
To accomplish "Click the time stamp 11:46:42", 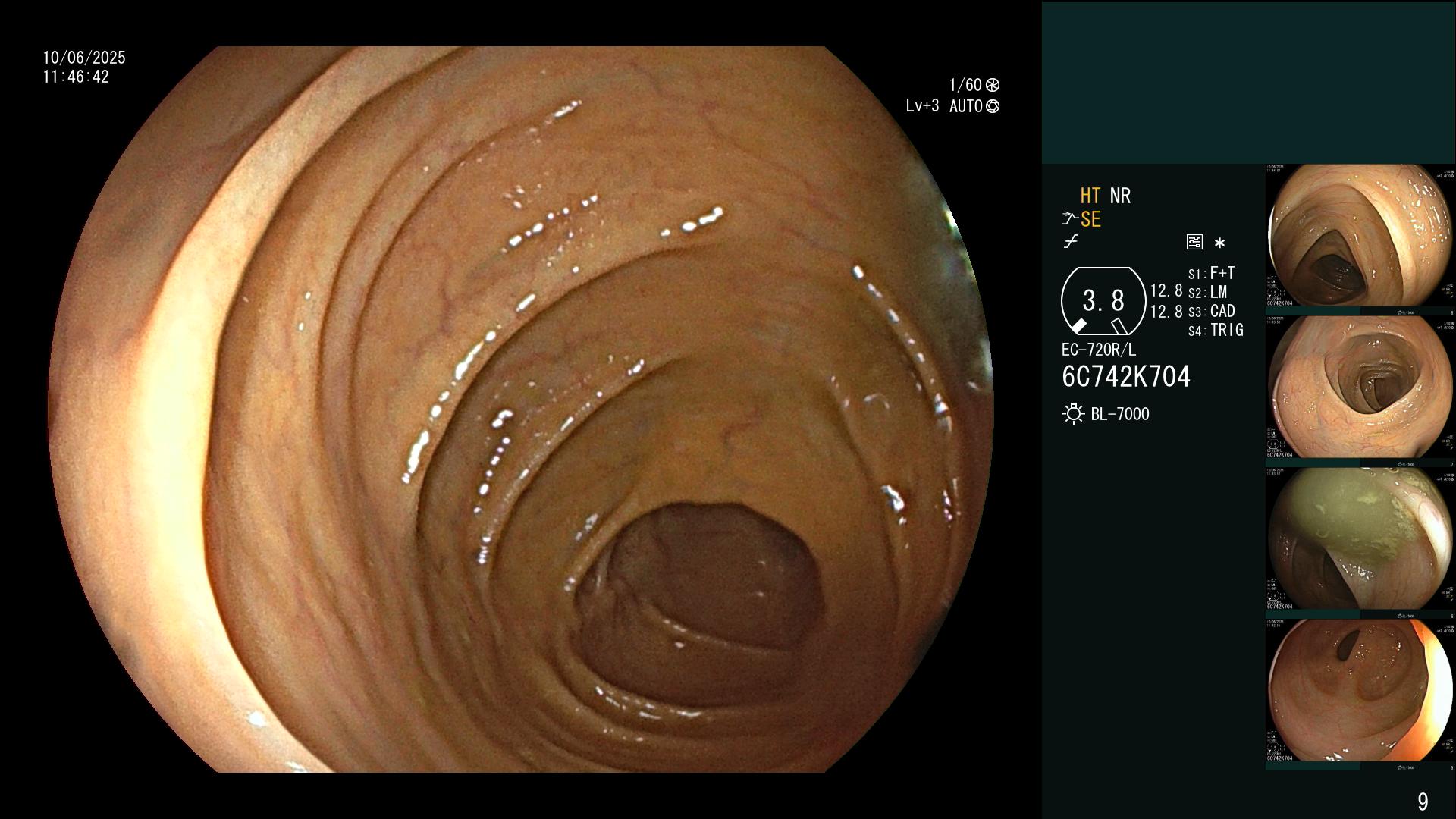I will click(x=76, y=77).
